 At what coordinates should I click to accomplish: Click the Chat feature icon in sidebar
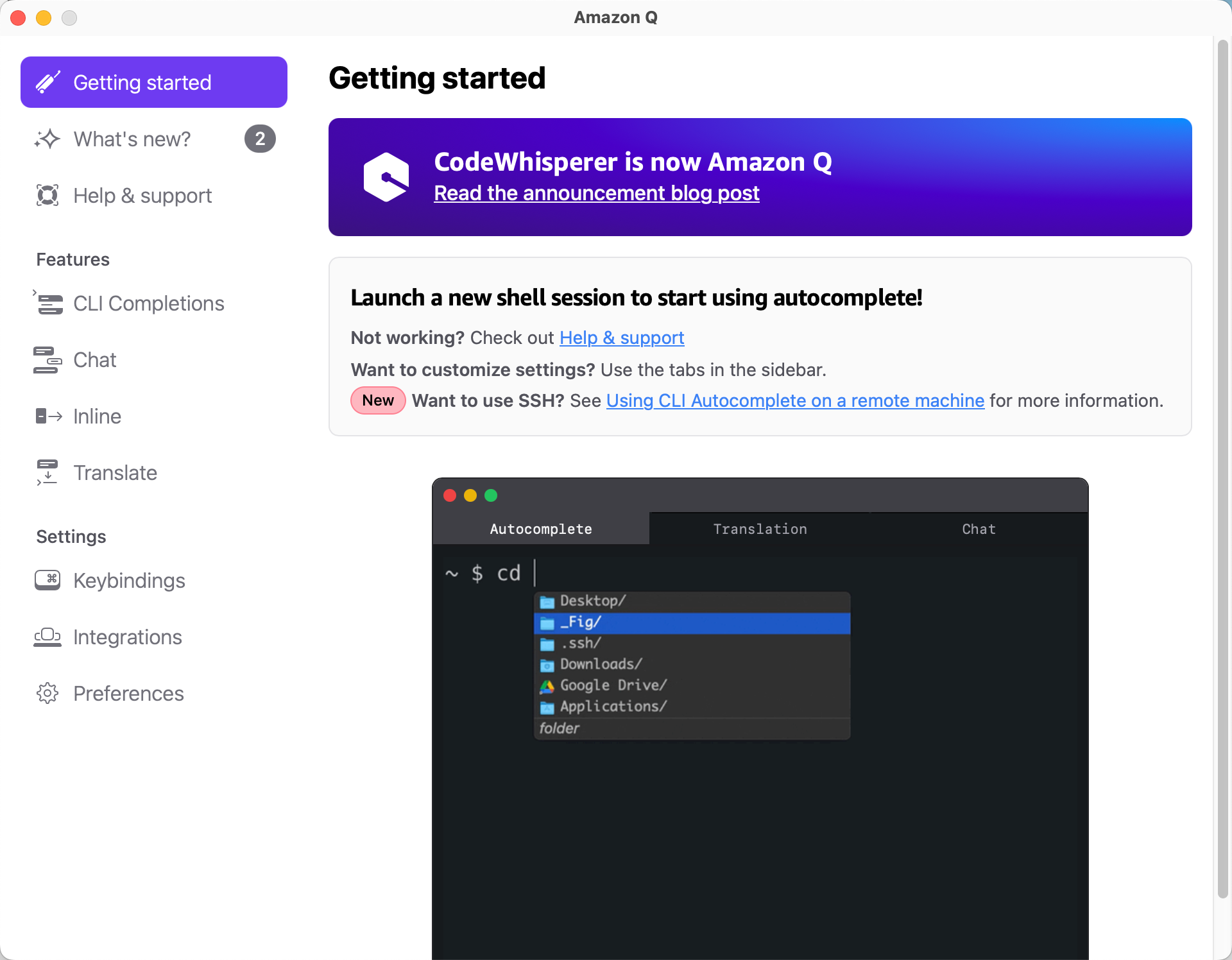(x=47, y=360)
